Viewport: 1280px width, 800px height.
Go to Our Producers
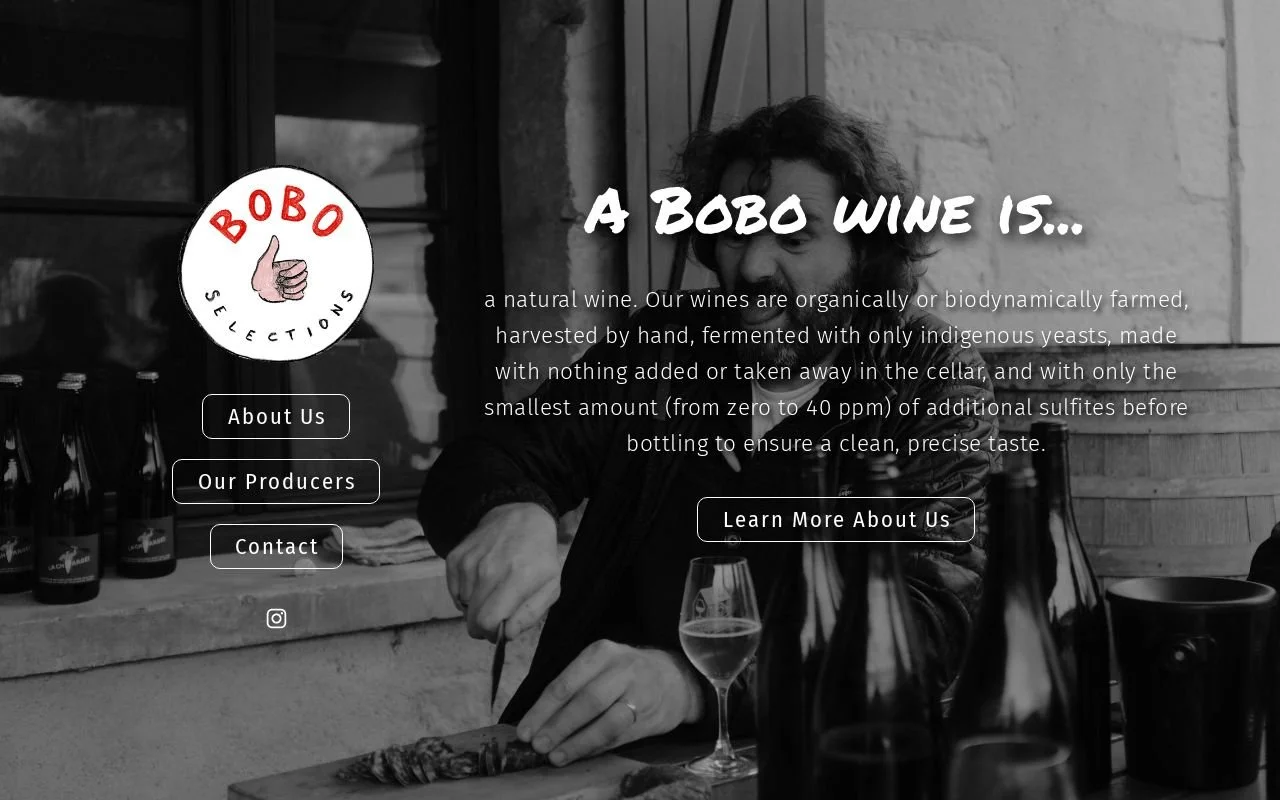click(276, 481)
